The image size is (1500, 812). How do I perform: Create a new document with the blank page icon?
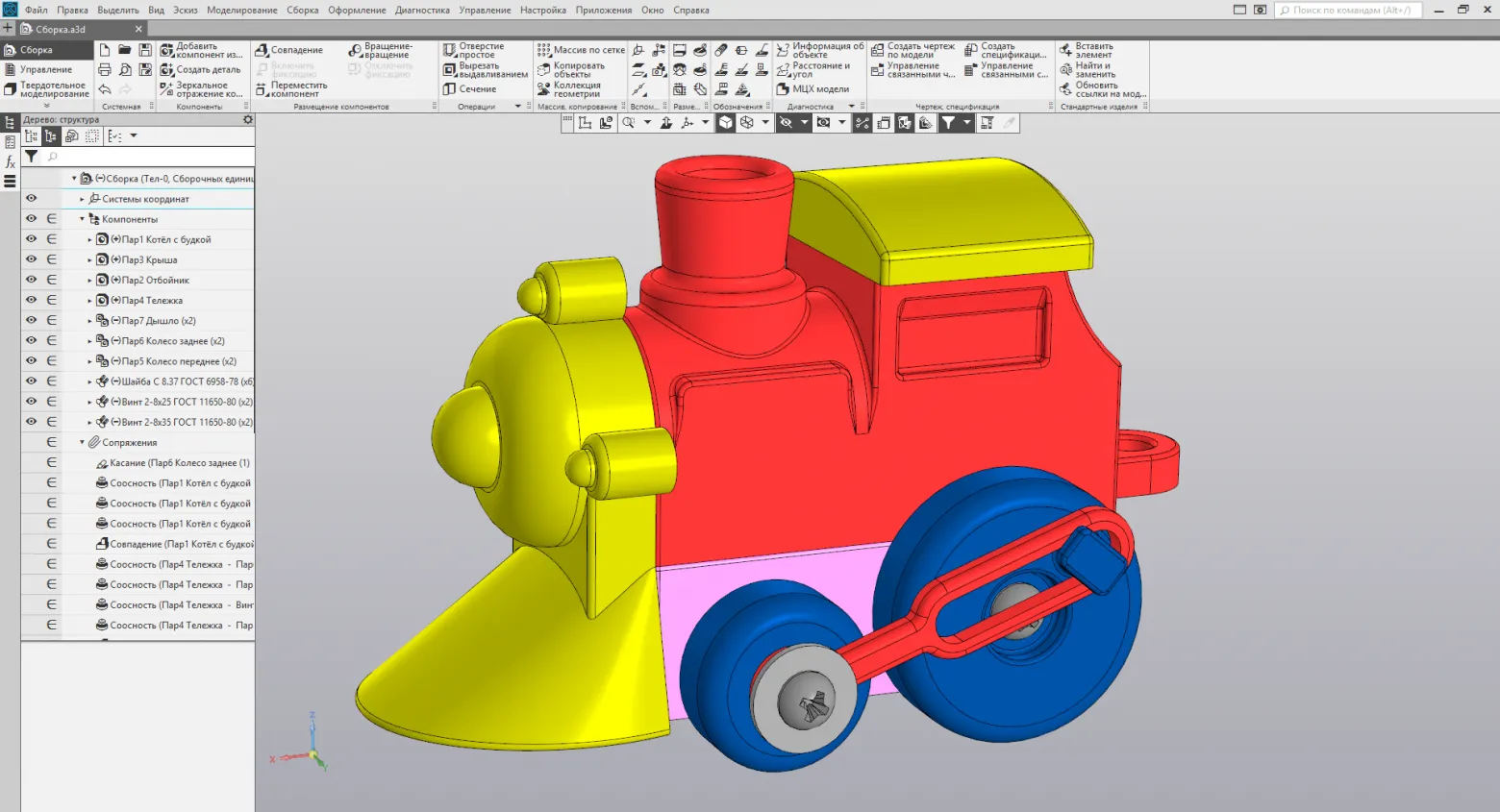(105, 50)
